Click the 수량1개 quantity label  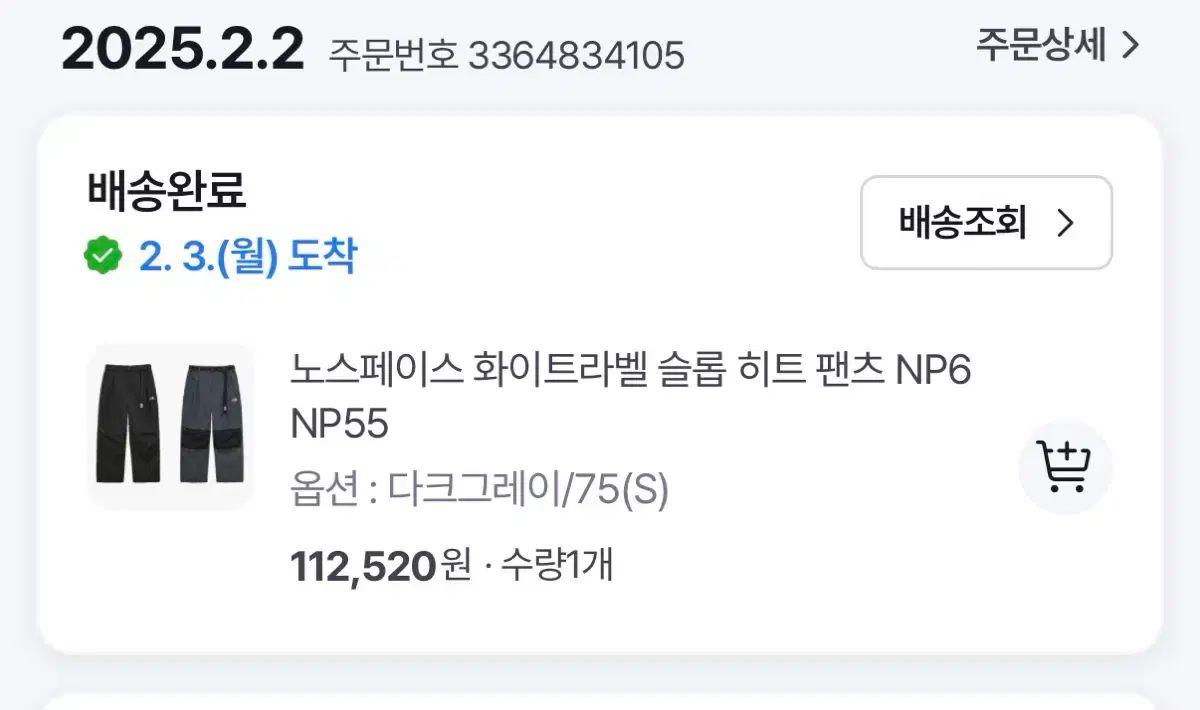[555, 567]
